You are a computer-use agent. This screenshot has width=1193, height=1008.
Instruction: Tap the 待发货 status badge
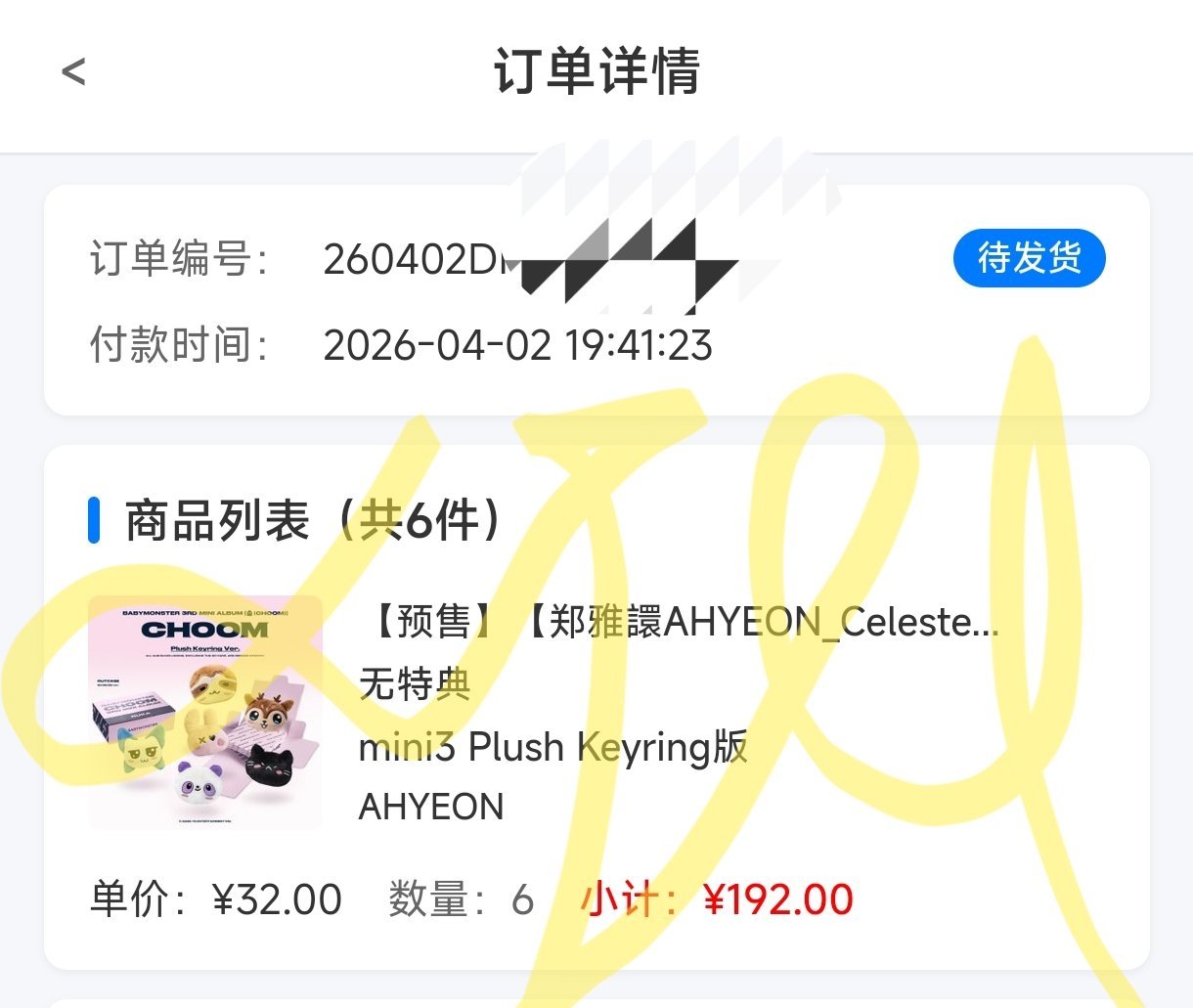click(1029, 259)
